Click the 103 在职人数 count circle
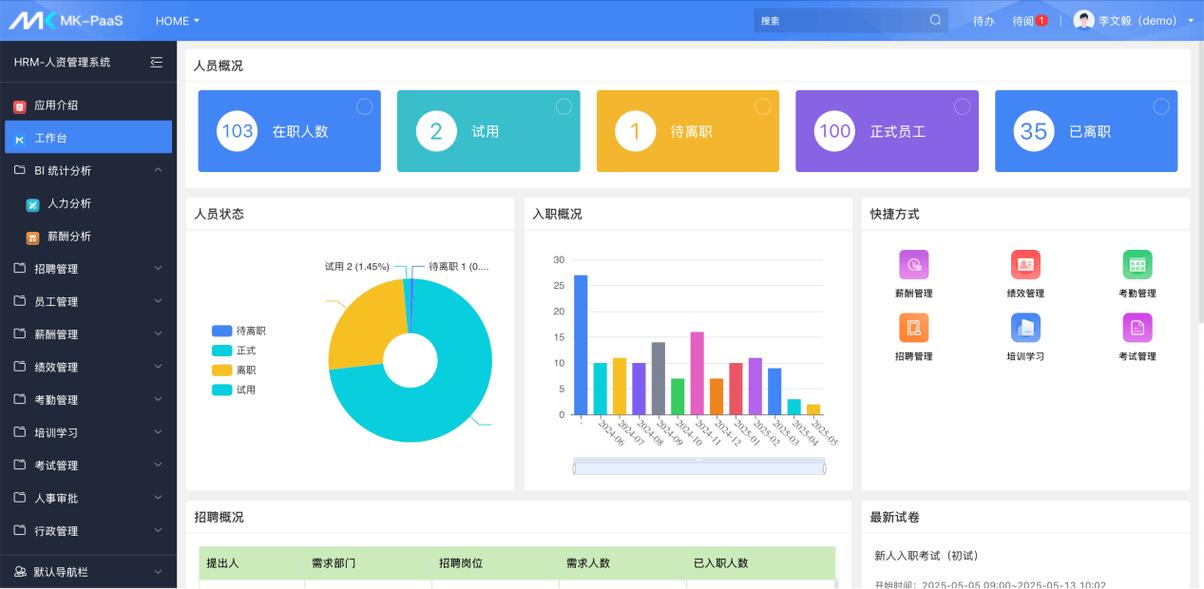Viewport: 1204px width, 589px height. coord(237,131)
